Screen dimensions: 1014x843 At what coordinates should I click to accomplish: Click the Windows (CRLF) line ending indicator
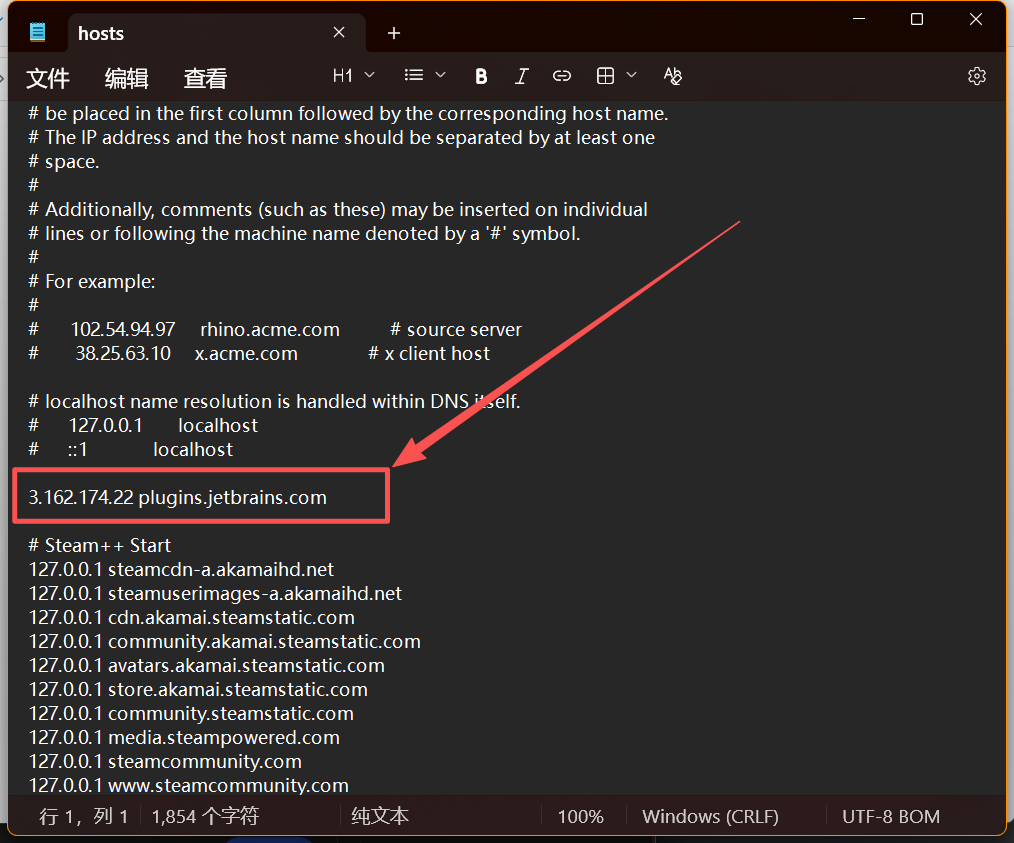point(710,816)
